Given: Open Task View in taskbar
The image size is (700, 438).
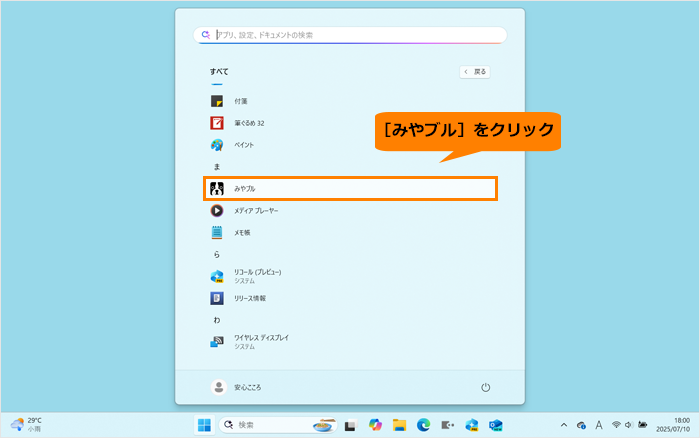Looking at the screenshot, I should point(350,425).
